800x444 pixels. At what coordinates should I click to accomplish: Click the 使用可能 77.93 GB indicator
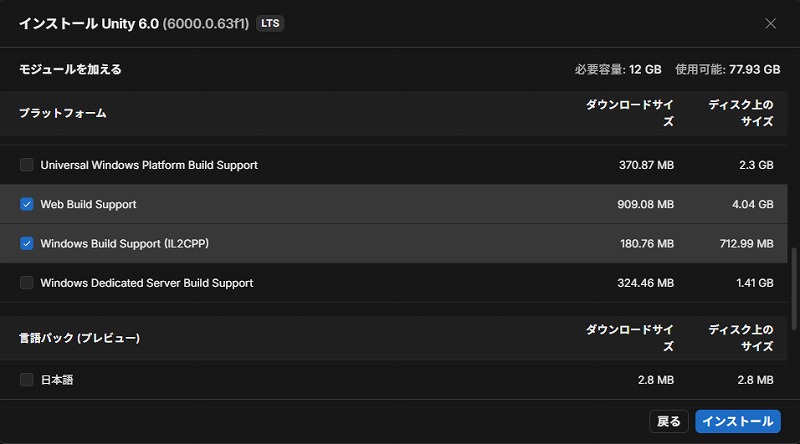727,70
